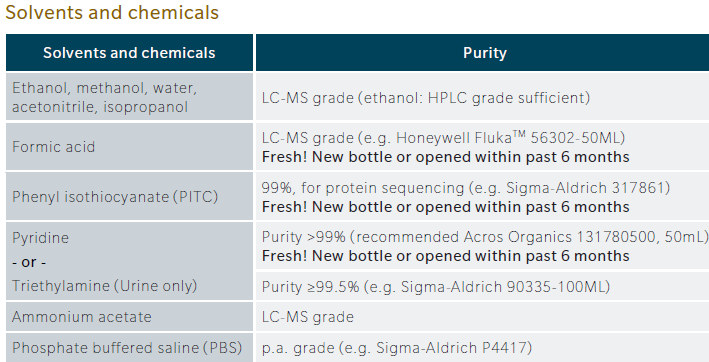Viewport: 709px width, 362px height.
Task: Select the Pyridine label
Action: (40, 238)
